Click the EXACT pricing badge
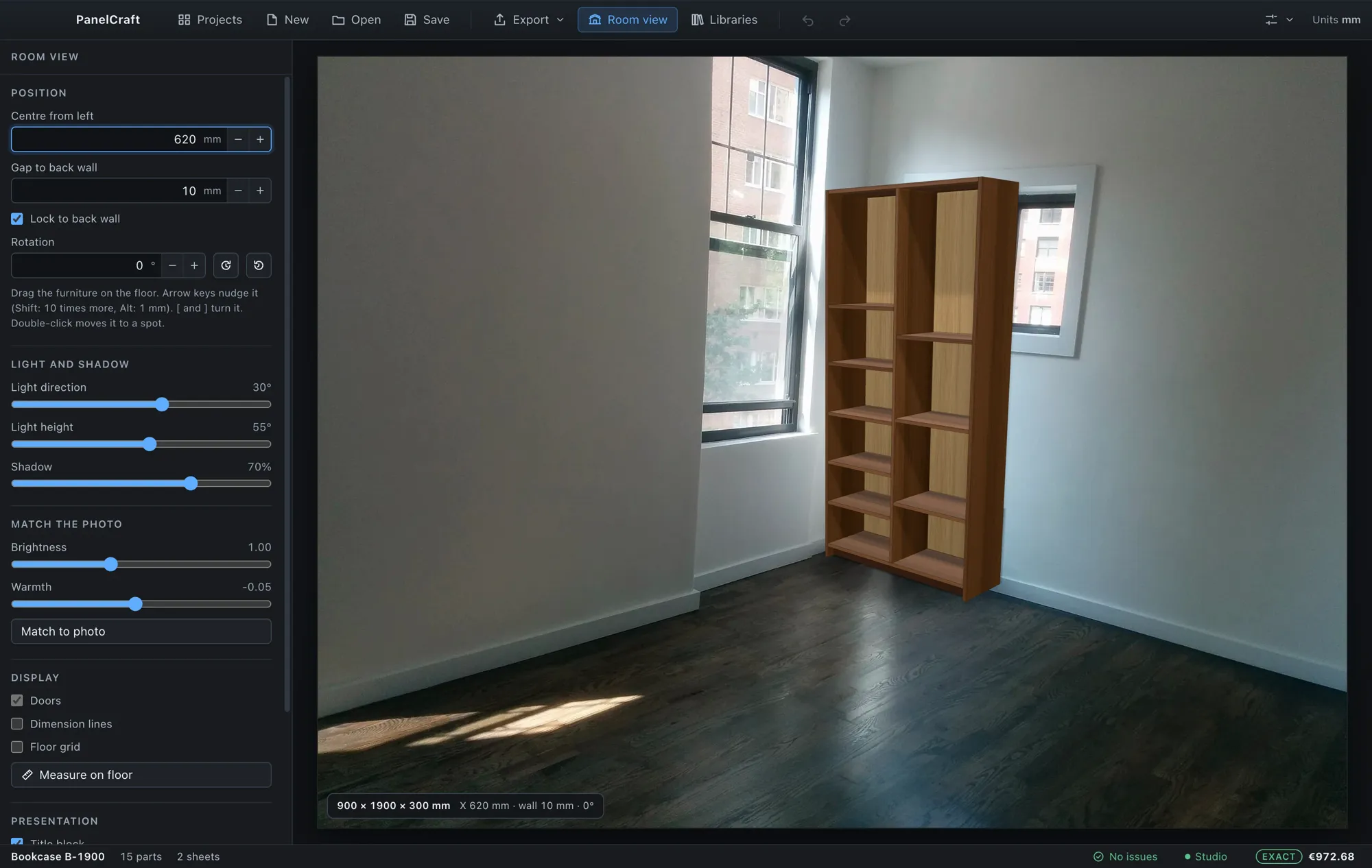The image size is (1372, 868). pyautogui.click(x=1279, y=856)
